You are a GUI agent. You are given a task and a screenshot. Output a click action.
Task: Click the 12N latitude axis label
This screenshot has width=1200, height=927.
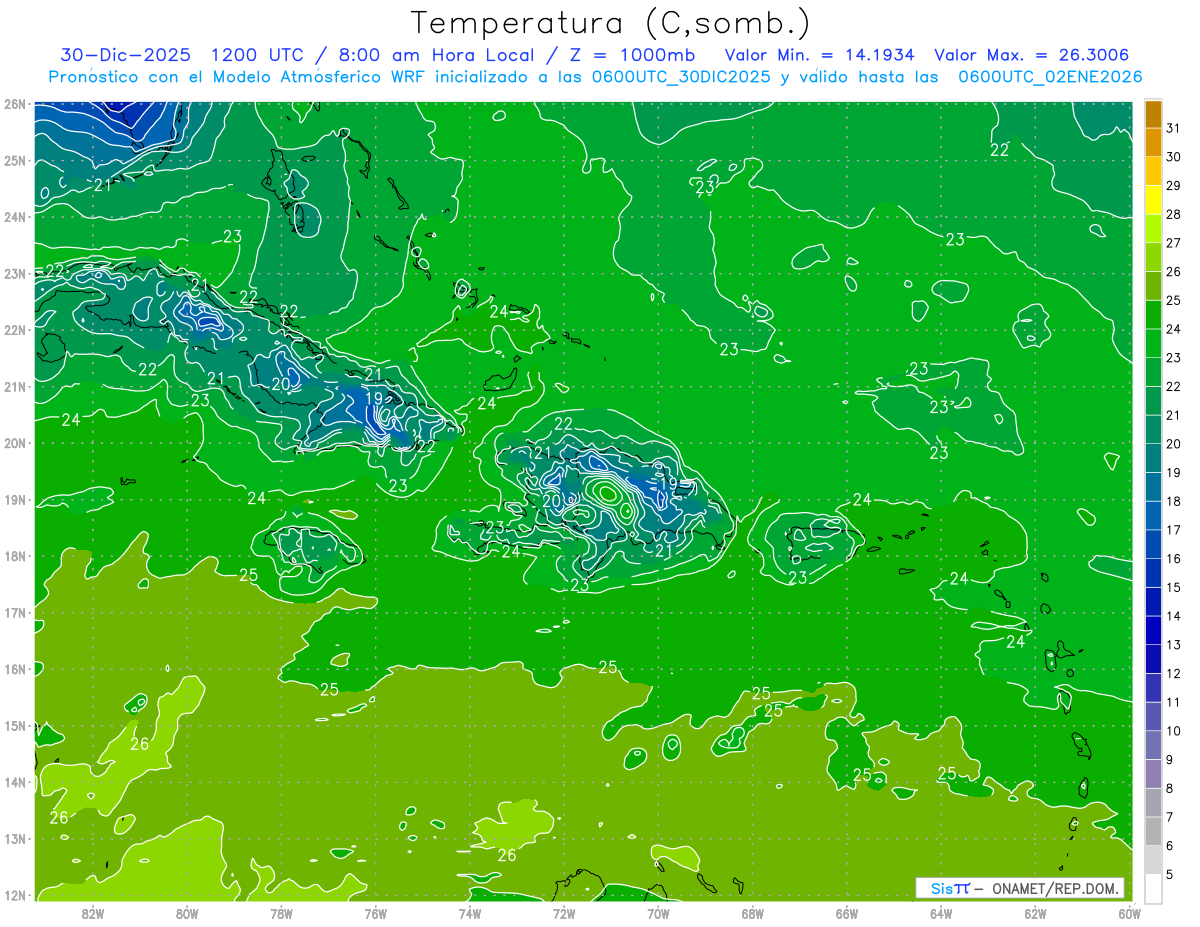point(15,895)
